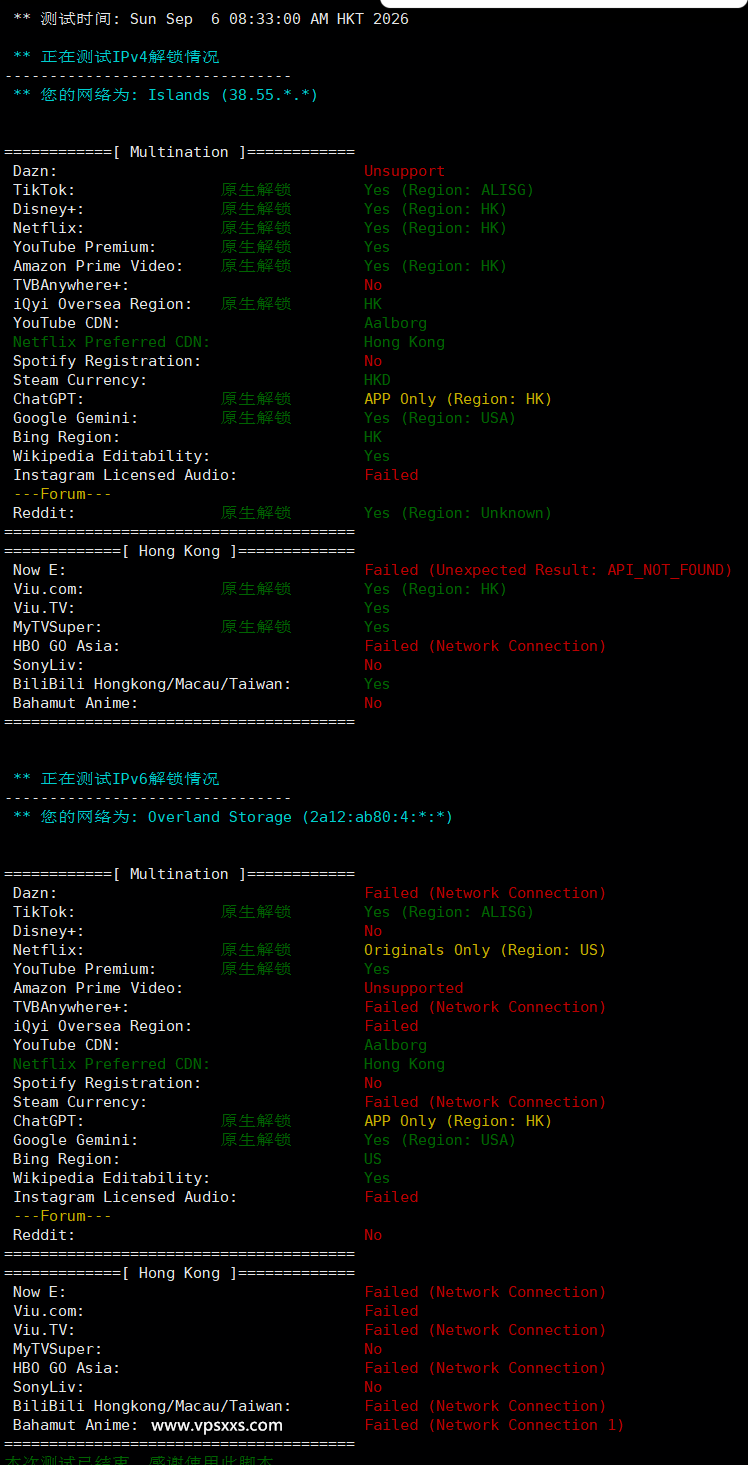Viewport: 748px width, 1465px height.
Task: Select 'Failed (Network Connection)' for IPv6 Steam Currency
Action: 485,1102
